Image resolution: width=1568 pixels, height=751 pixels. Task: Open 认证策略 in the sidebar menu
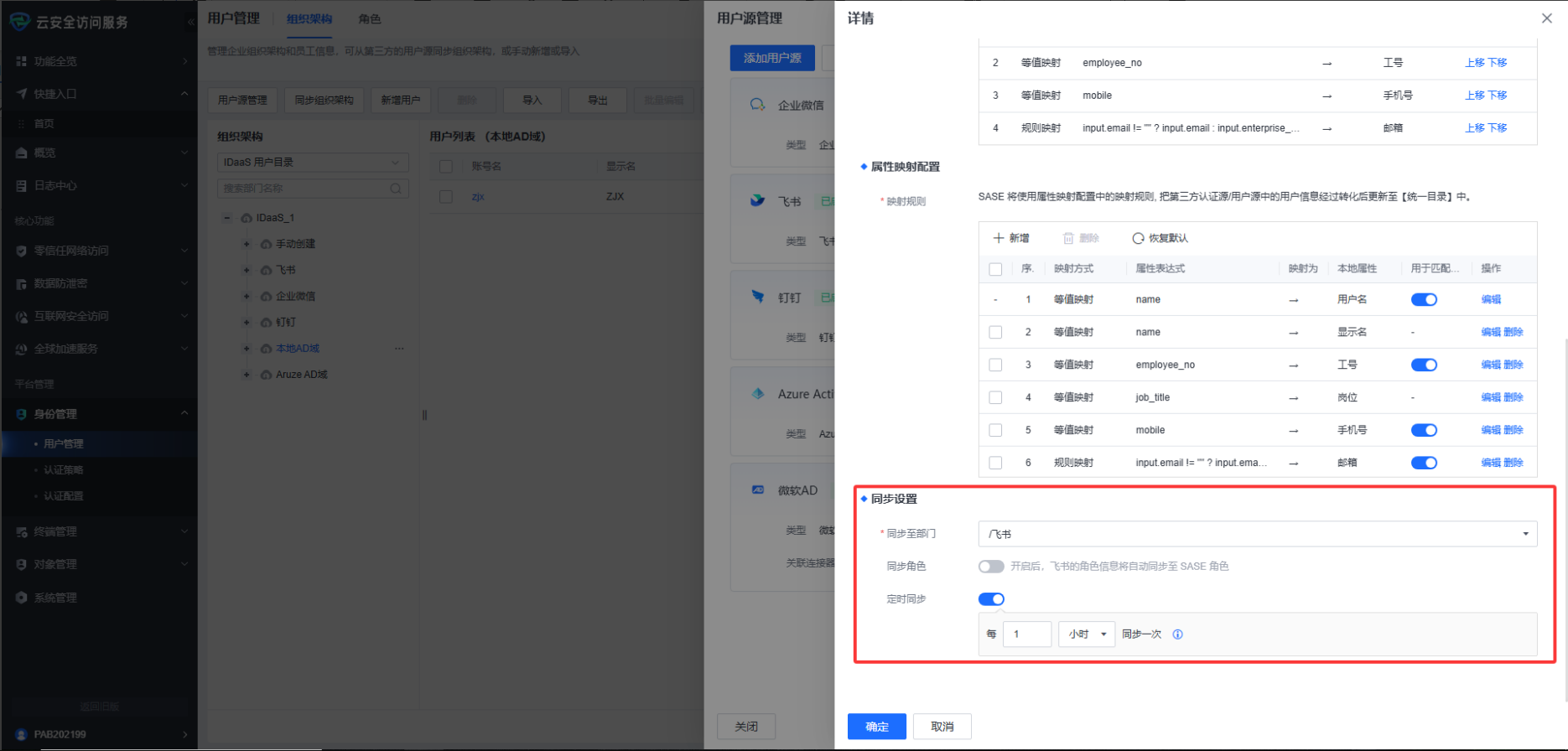pyautogui.click(x=64, y=470)
